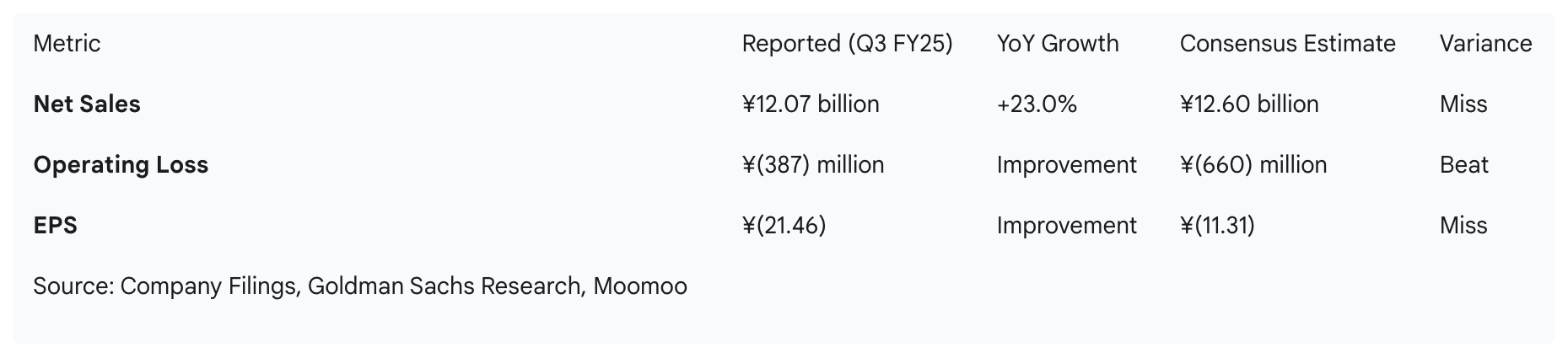Image resolution: width=1568 pixels, height=358 pixels.
Task: Click the Metric column header
Action: click(67, 44)
